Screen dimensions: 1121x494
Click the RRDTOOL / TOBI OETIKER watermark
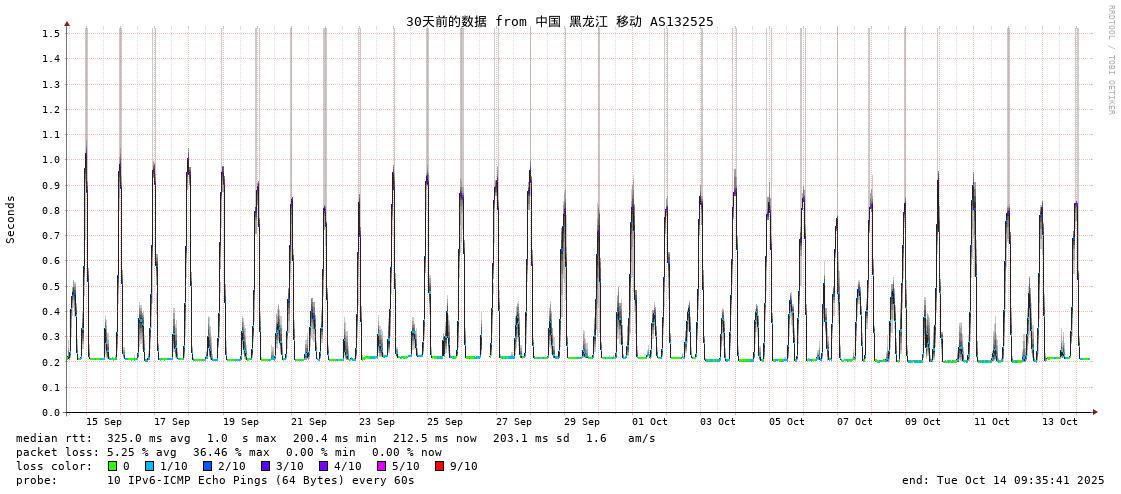1110,60
